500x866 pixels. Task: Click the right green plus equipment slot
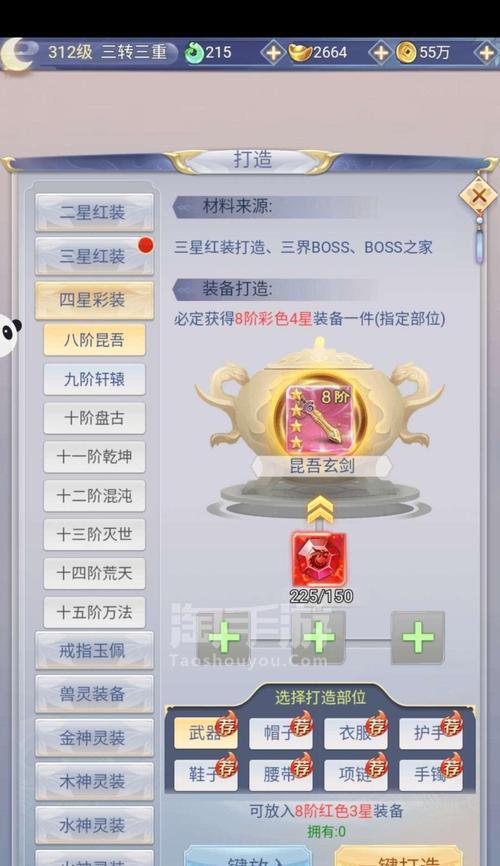[x=418, y=638]
